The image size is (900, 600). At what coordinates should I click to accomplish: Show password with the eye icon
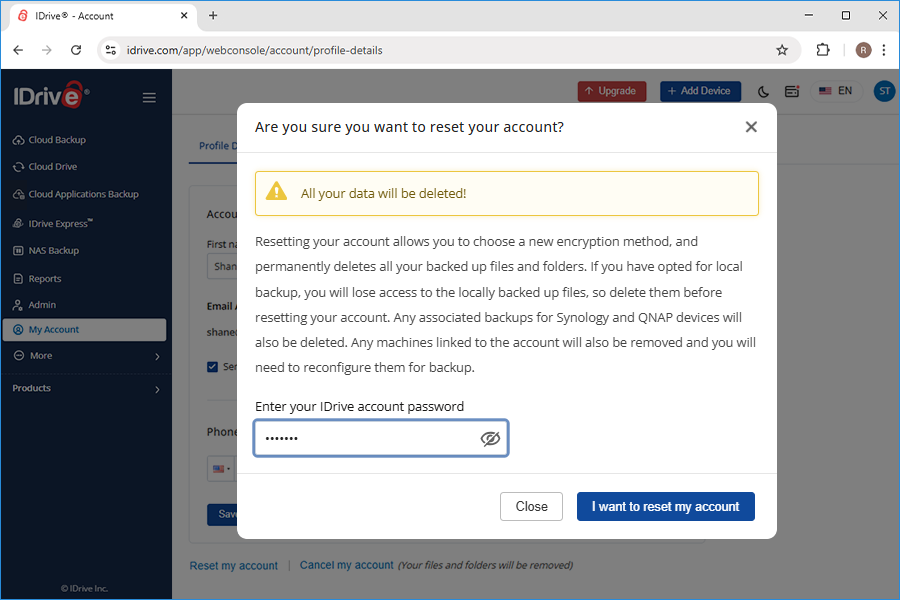point(490,439)
